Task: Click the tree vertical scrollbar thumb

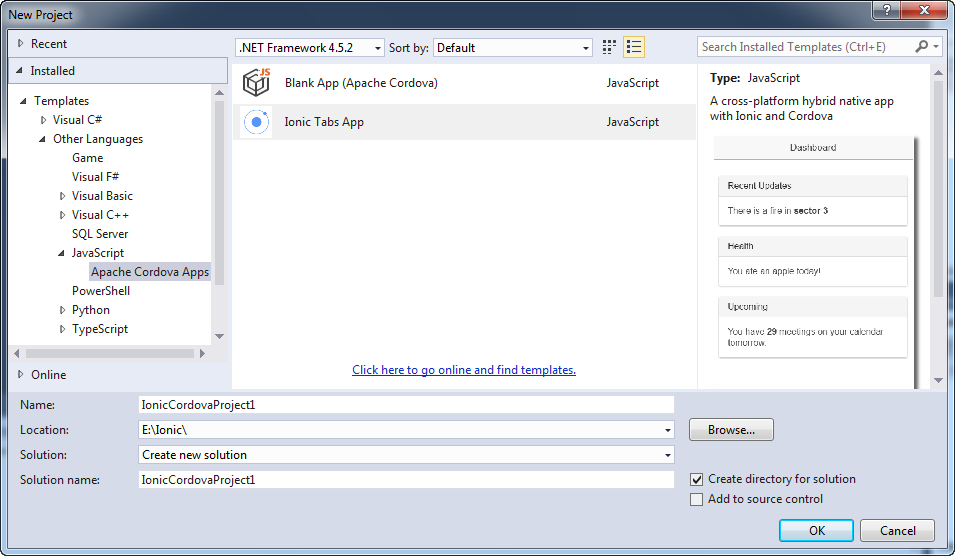Action: click(x=220, y=192)
